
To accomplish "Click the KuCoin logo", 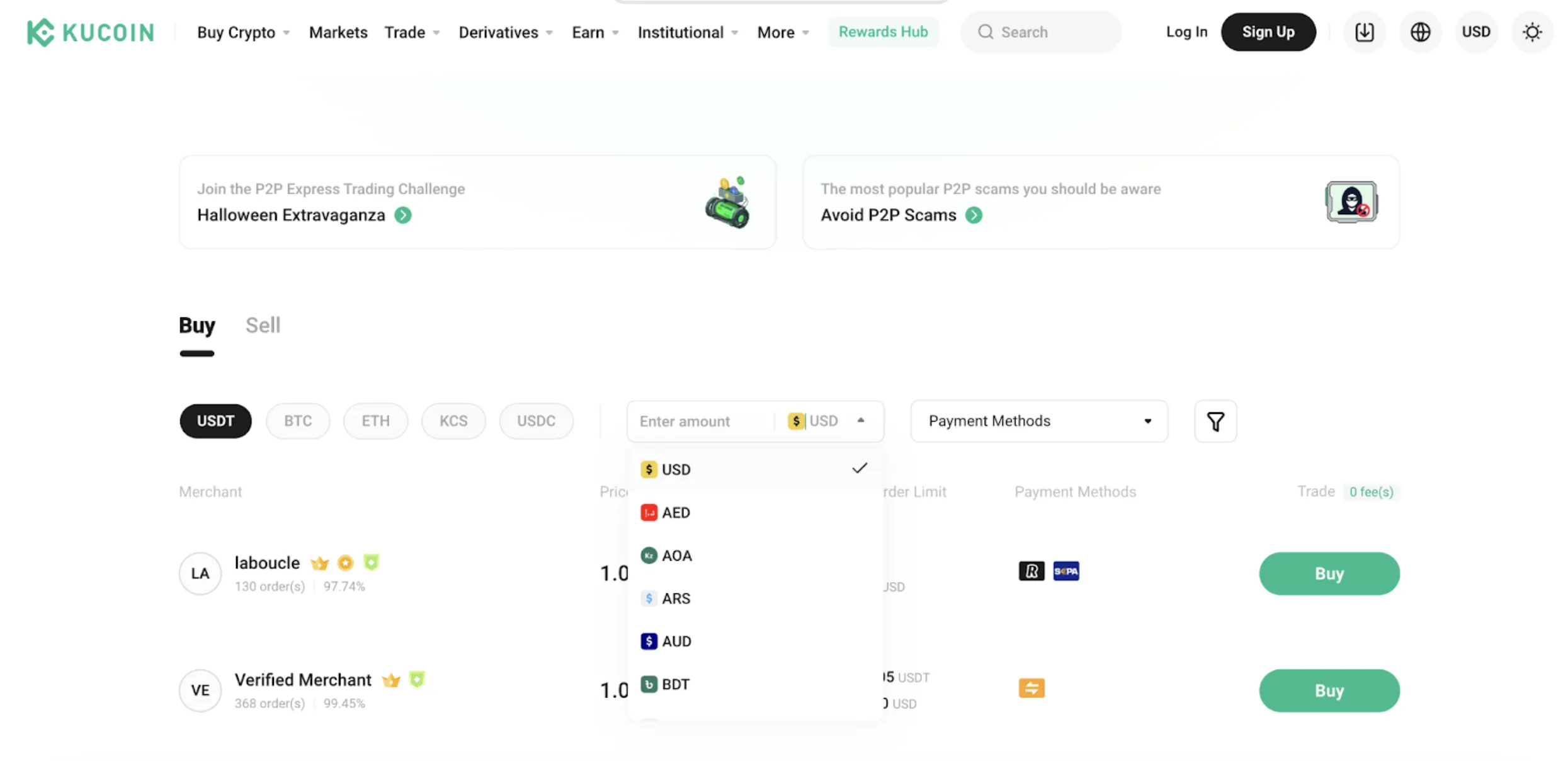I will [91, 32].
